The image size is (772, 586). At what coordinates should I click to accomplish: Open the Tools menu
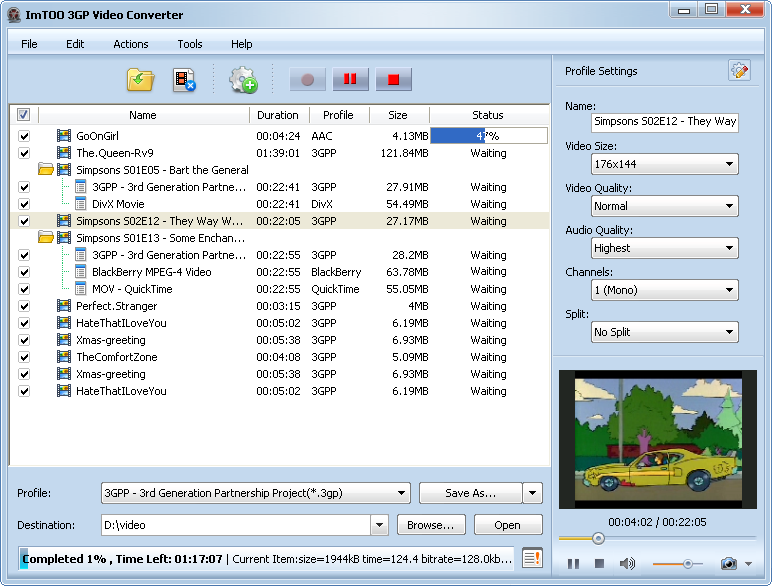[x=190, y=44]
